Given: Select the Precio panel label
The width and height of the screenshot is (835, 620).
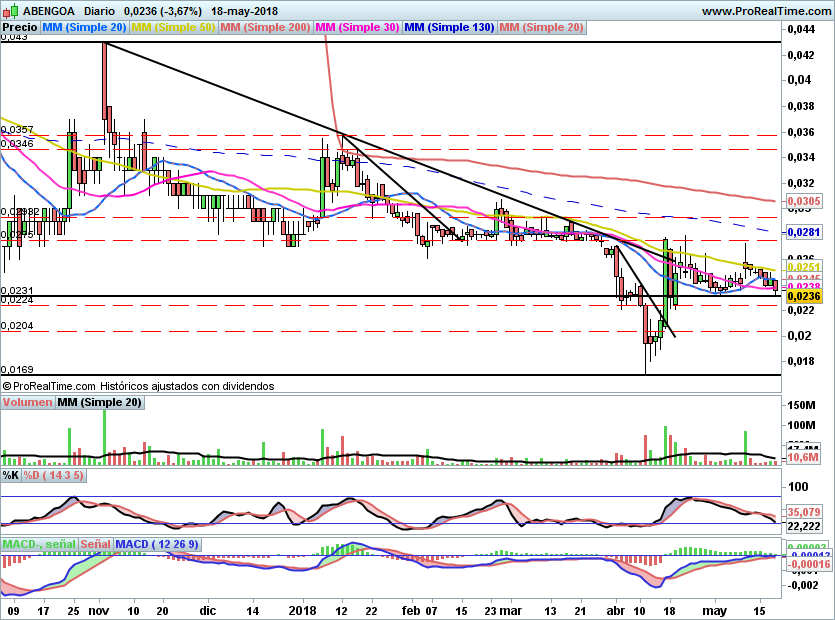Looking at the screenshot, I should click(x=22, y=28).
